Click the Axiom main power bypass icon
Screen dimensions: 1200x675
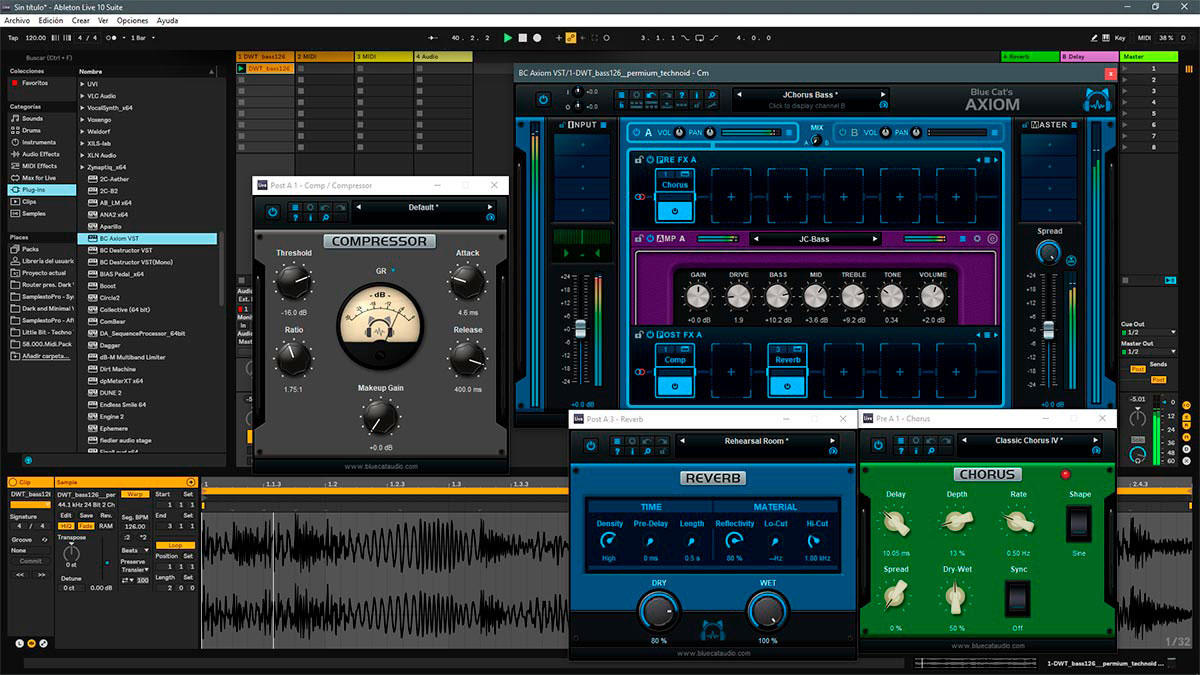(543, 99)
